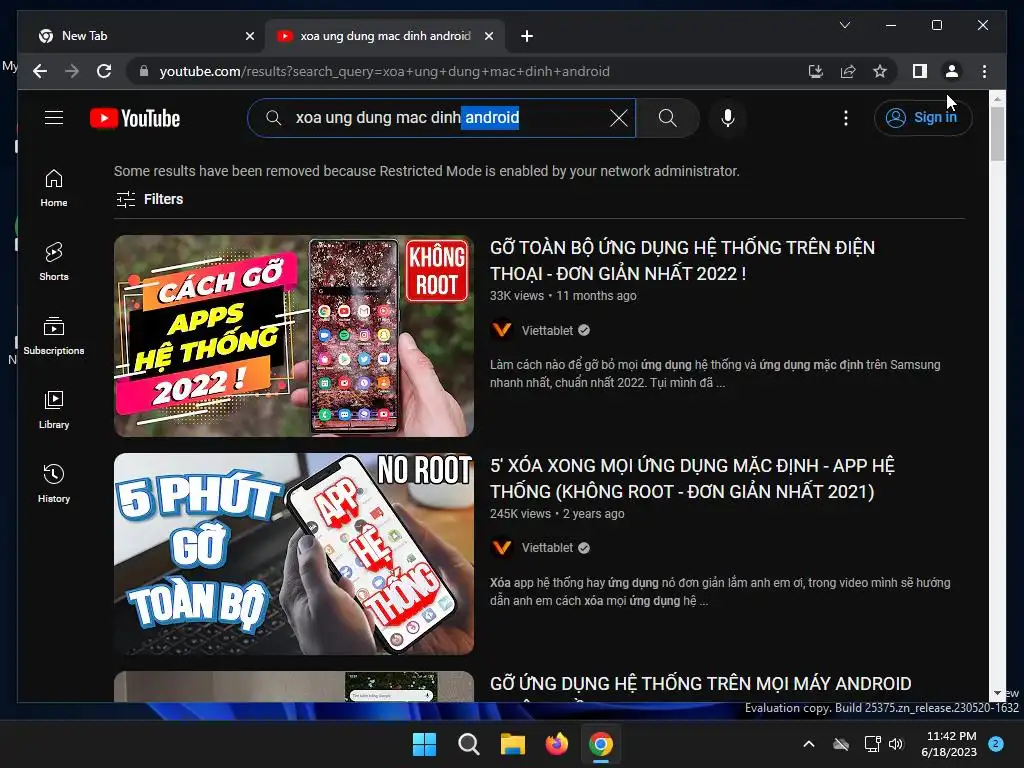Open Chrome tab search chevron

[x=844, y=25]
